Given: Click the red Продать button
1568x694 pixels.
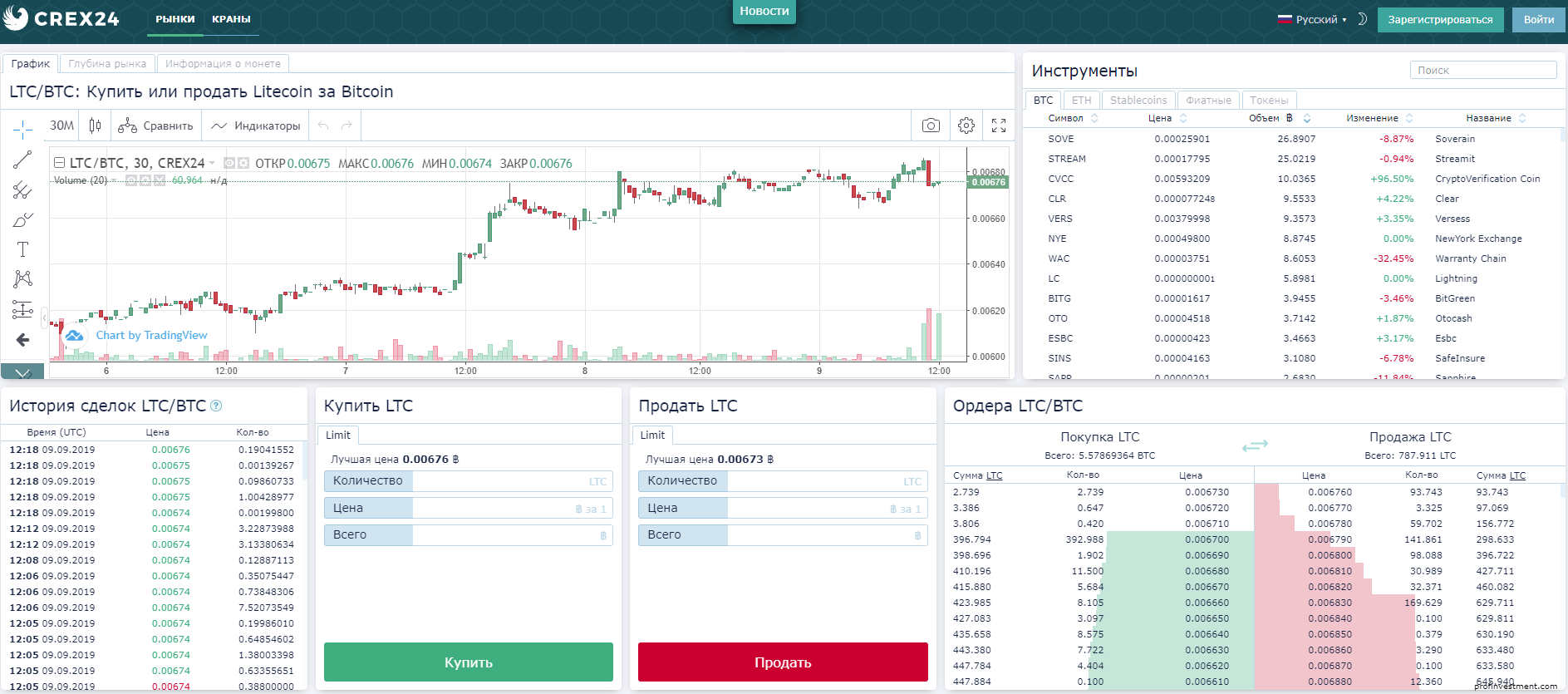Looking at the screenshot, I should (x=783, y=662).
